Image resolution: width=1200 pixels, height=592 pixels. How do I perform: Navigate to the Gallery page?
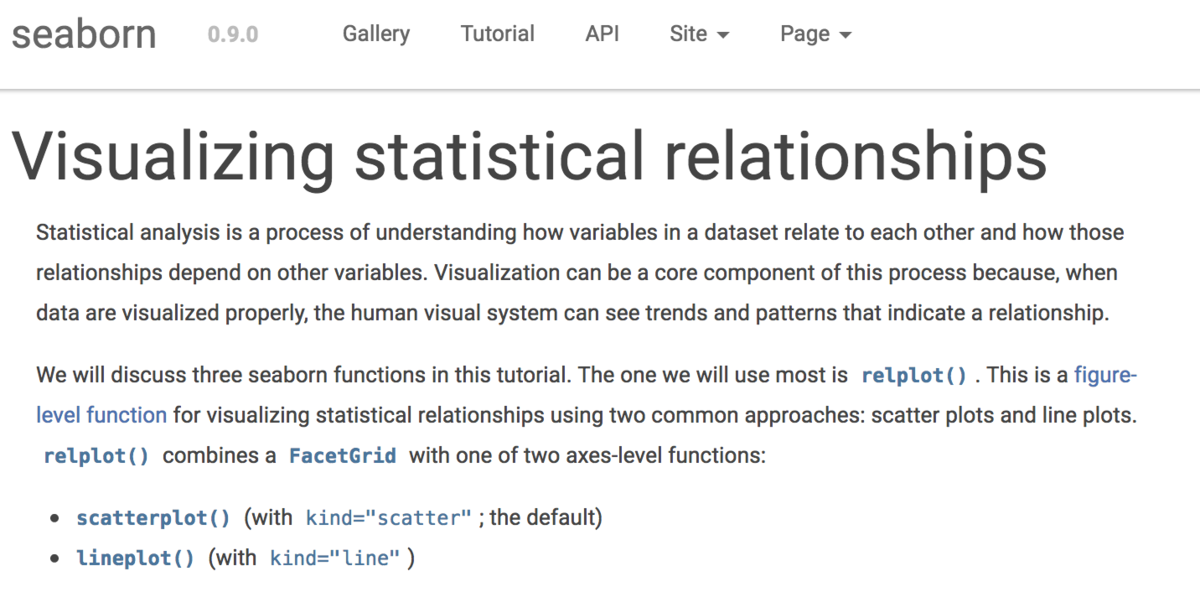[x=375, y=33]
